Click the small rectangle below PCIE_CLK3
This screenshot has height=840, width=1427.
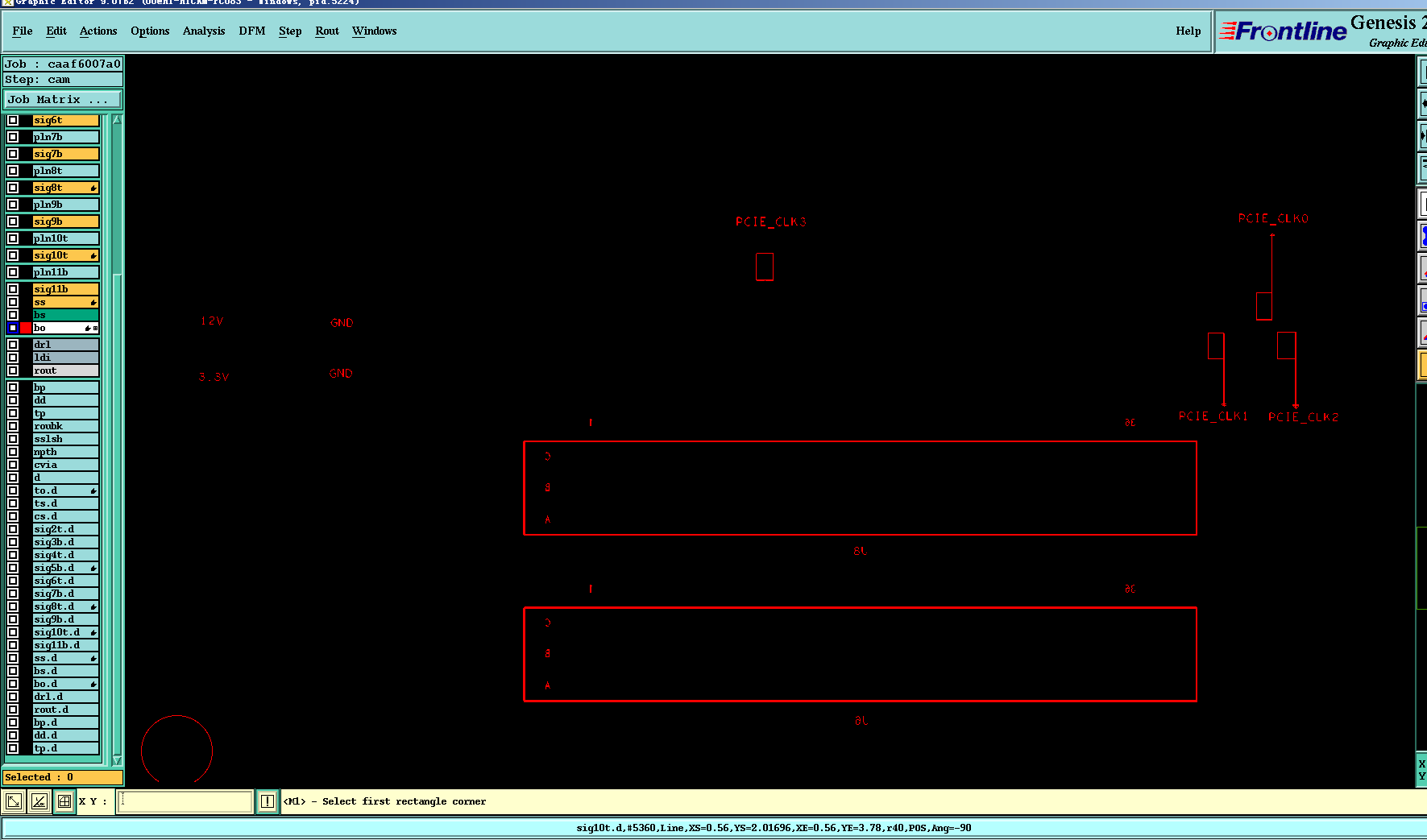click(765, 267)
